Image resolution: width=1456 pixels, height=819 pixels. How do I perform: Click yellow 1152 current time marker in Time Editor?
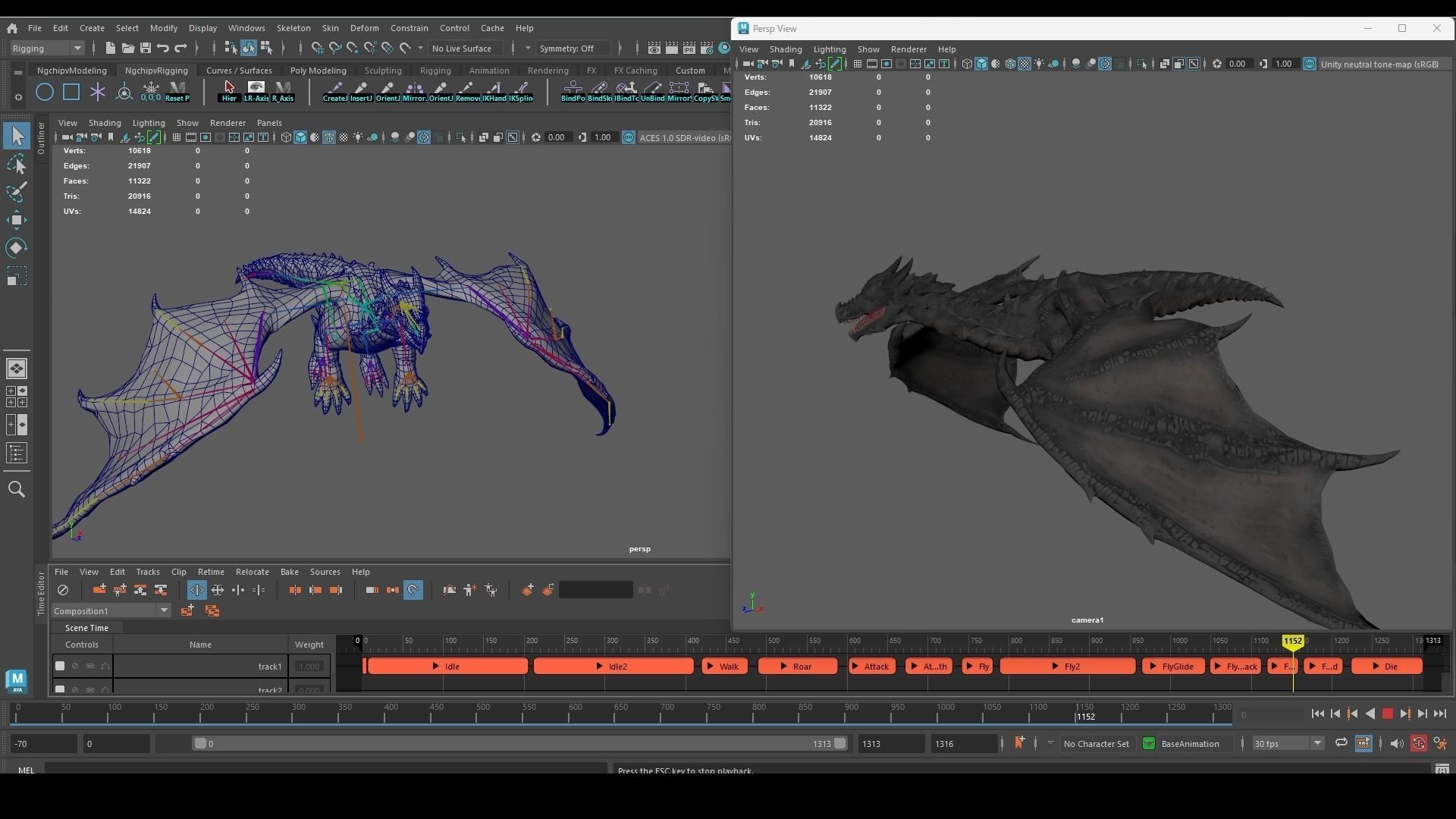pos(1293,642)
